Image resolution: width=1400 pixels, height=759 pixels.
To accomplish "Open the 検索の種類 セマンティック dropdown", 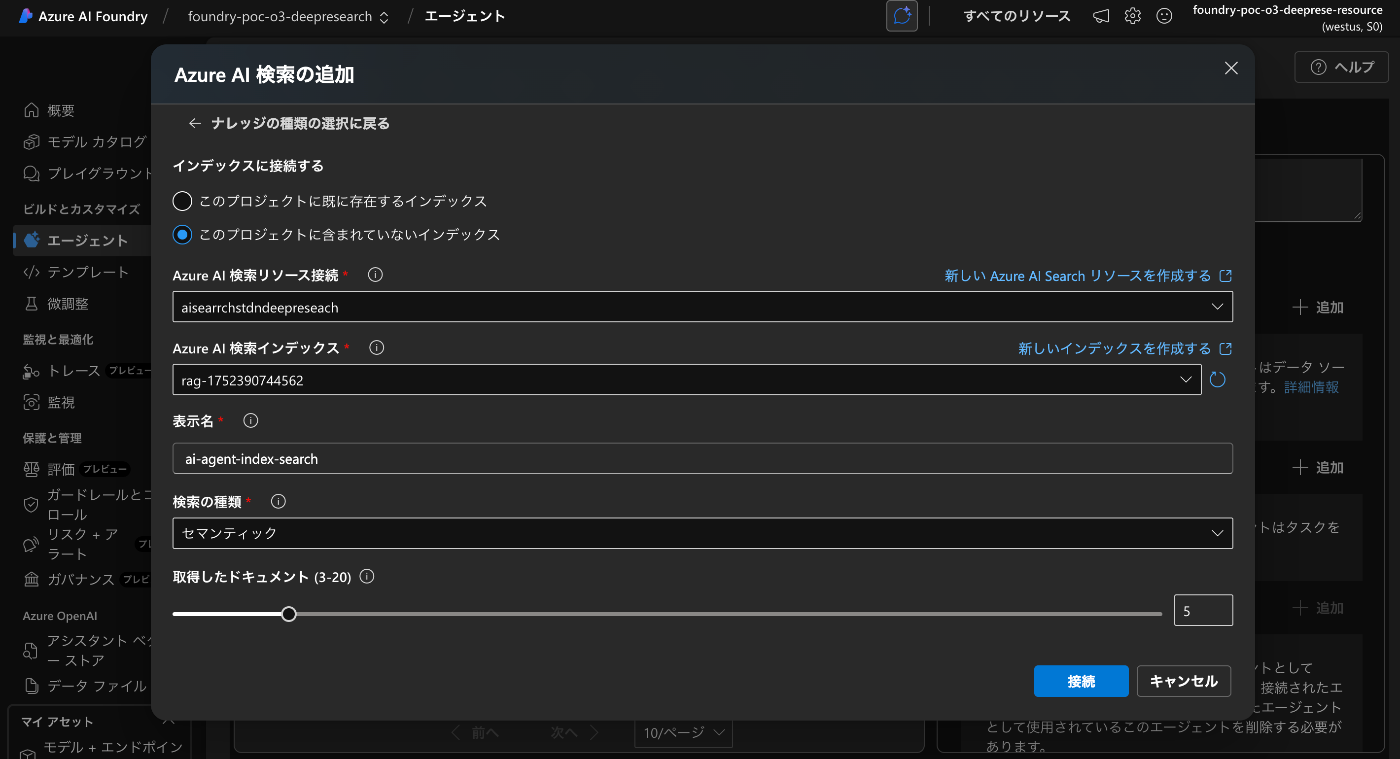I will 702,533.
